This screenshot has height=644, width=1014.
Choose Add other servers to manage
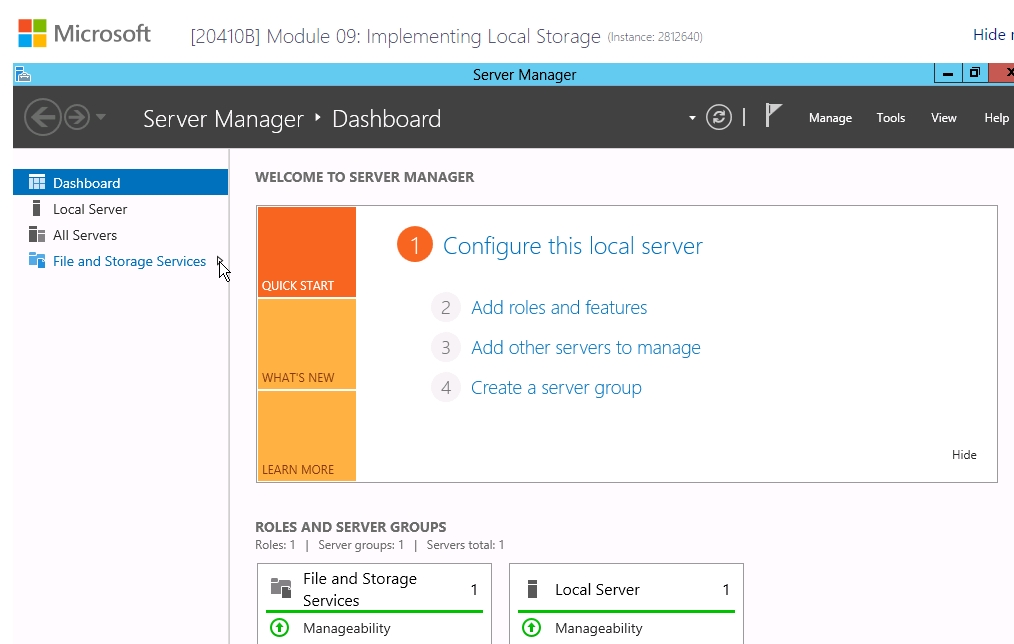[585, 347]
